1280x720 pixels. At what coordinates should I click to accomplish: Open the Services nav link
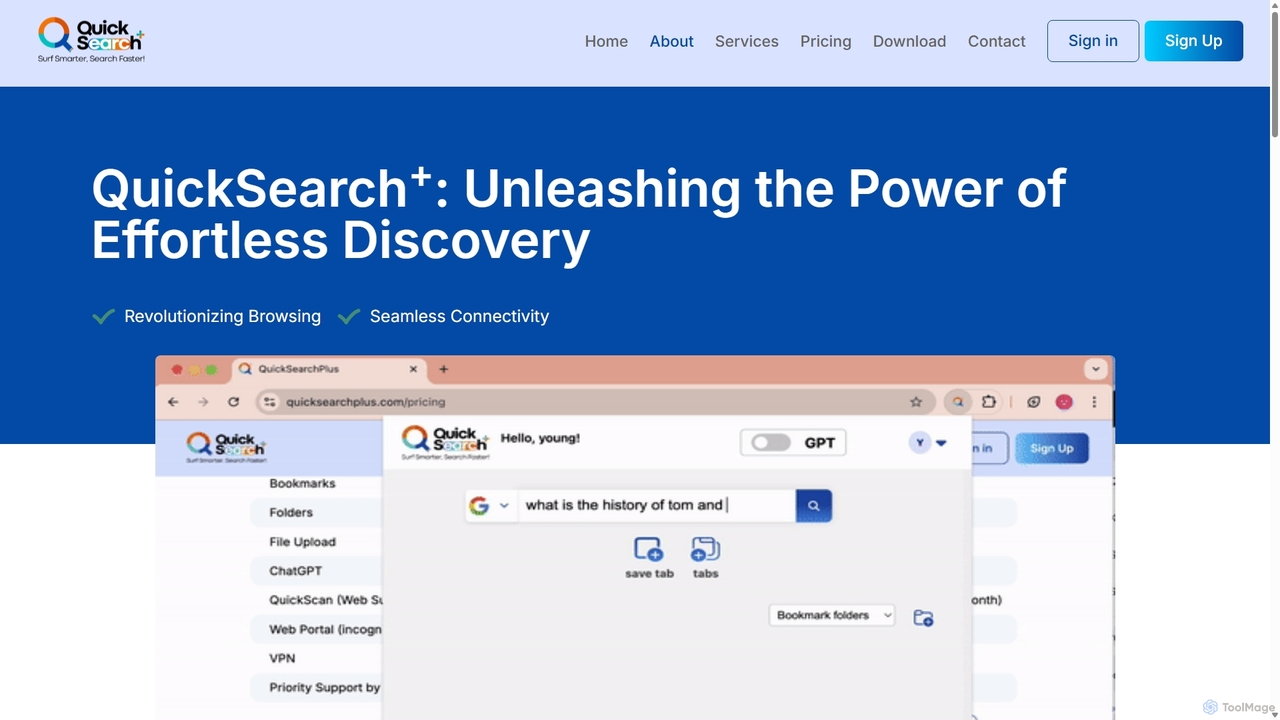(746, 41)
